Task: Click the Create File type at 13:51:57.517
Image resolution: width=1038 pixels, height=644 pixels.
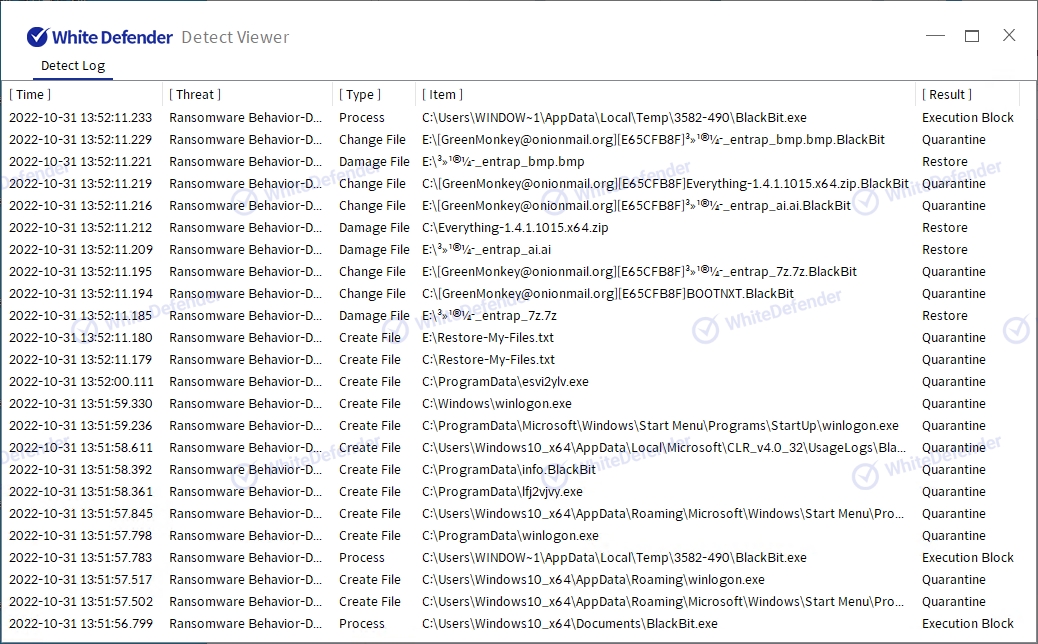Action: click(370, 579)
